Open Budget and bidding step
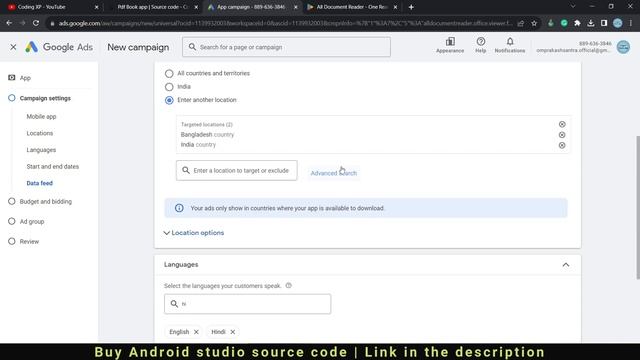This screenshot has height=360, width=640. tap(45, 202)
